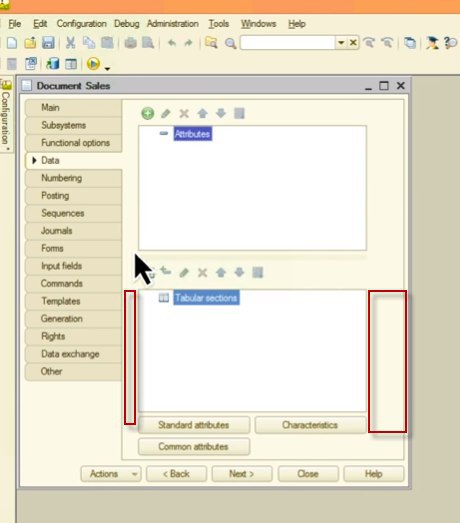Image resolution: width=460 pixels, height=523 pixels.
Task: Switch to the Input fields tab
Action: tap(73, 266)
